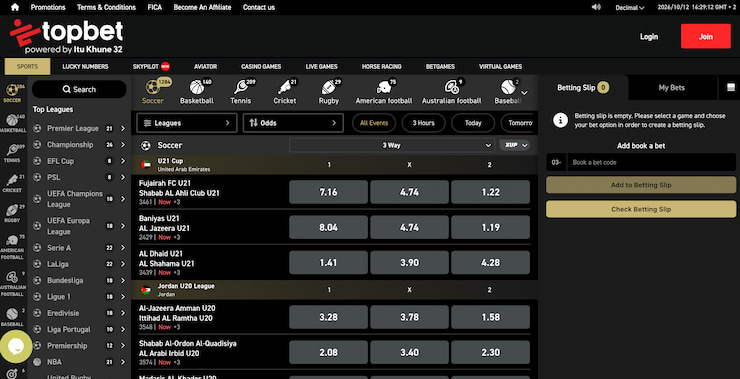740x379 pixels.
Task: Select Soccer in the left sidebar
Action: 13,93
